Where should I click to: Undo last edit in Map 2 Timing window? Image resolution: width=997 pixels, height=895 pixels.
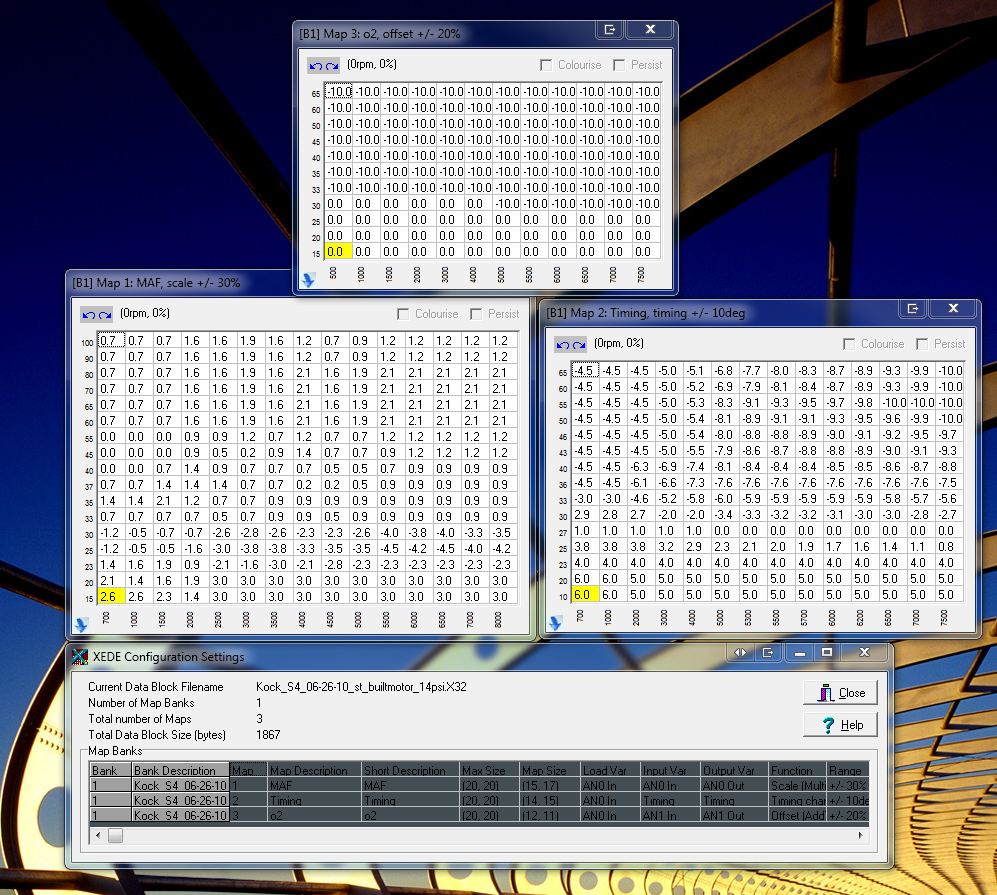point(563,345)
